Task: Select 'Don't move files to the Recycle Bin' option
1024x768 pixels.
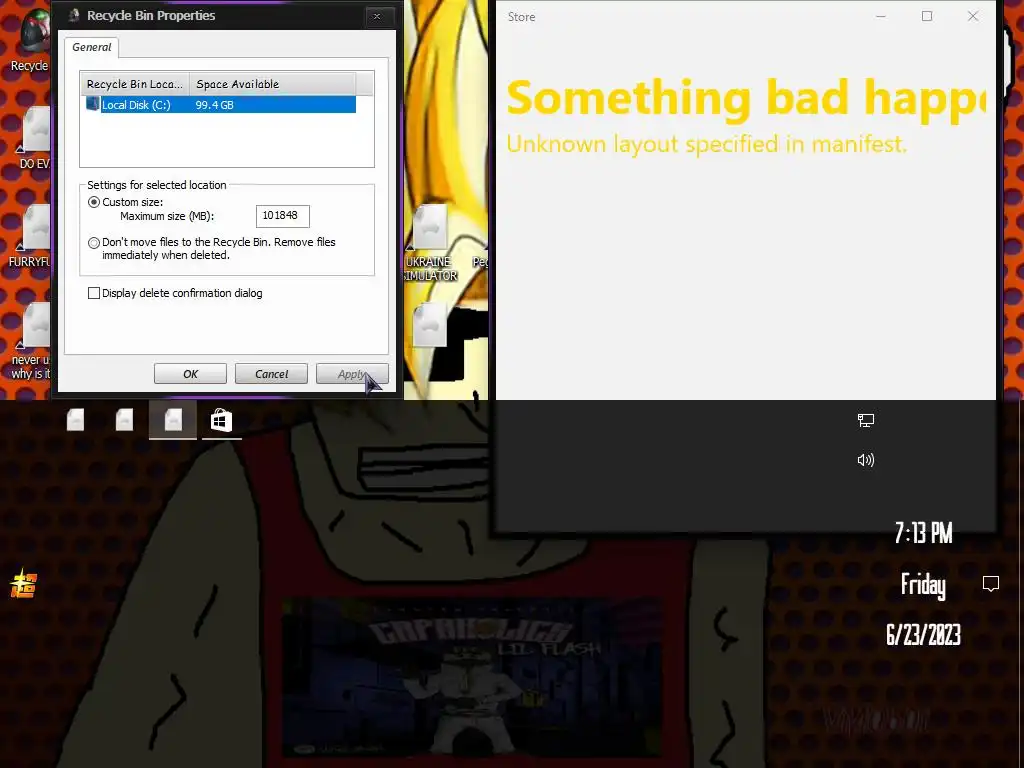Action: pos(93,243)
